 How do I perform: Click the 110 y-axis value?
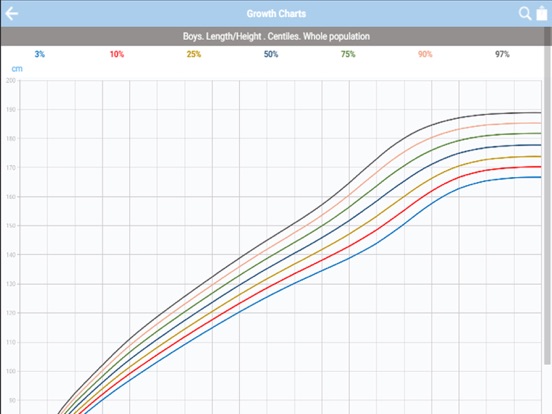click(11, 342)
